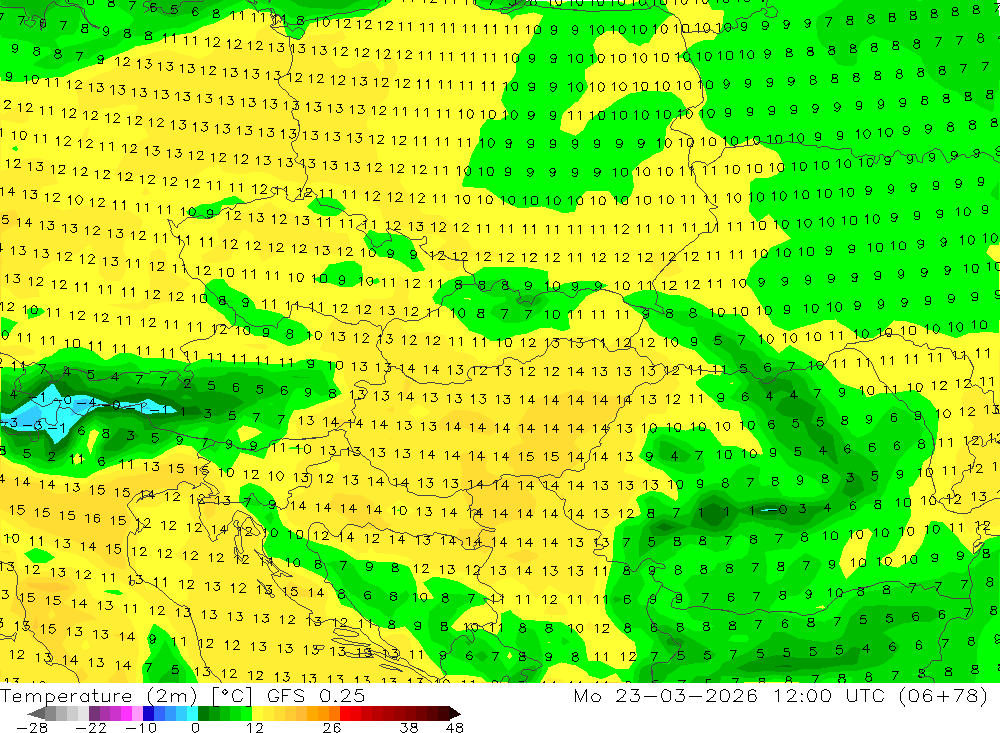
Task: Click the '12' legend label under the colorbar
Action: coord(254,728)
